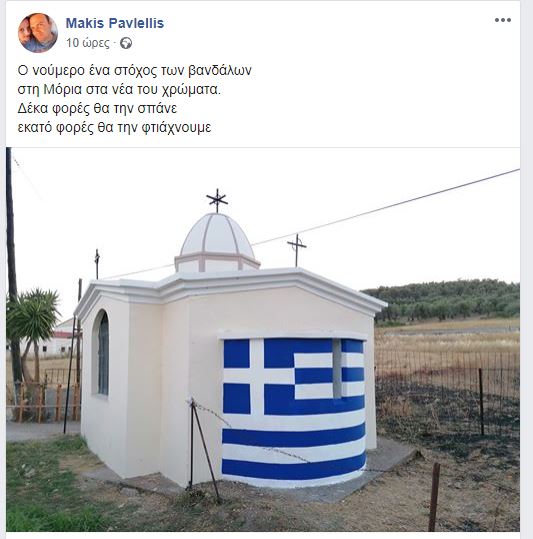Visit the Makis Pavlellis profile name link
Viewport: 533px width, 539px height.
coord(115,23)
